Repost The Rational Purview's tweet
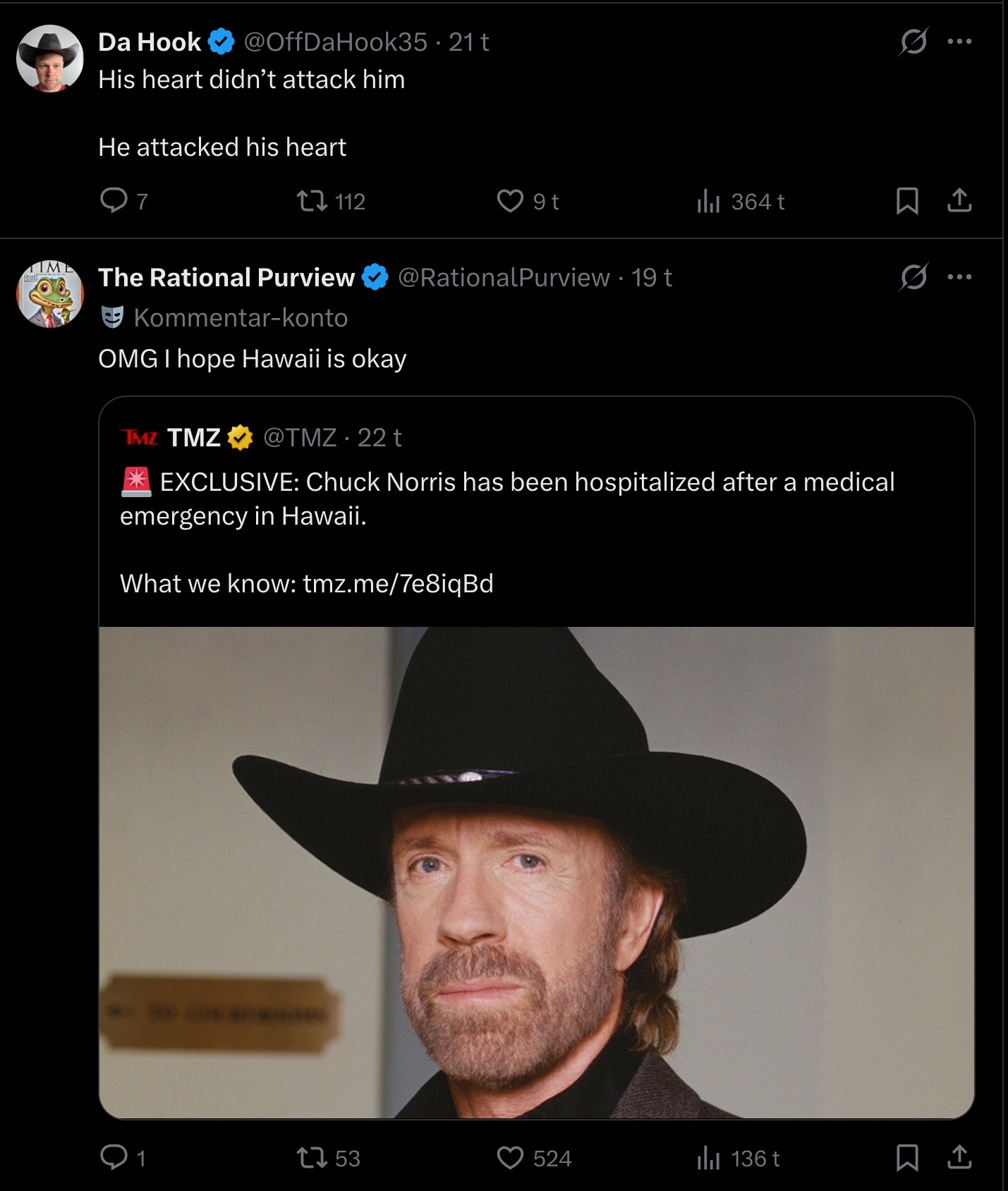The image size is (1008, 1191). click(312, 1158)
